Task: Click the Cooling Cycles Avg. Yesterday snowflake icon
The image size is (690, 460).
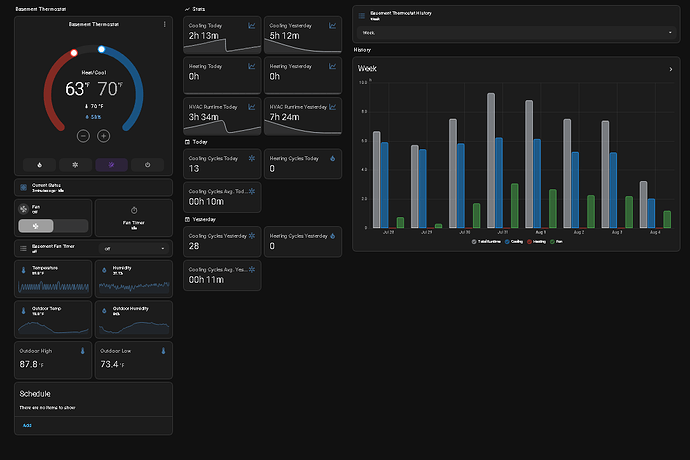Action: point(252,269)
